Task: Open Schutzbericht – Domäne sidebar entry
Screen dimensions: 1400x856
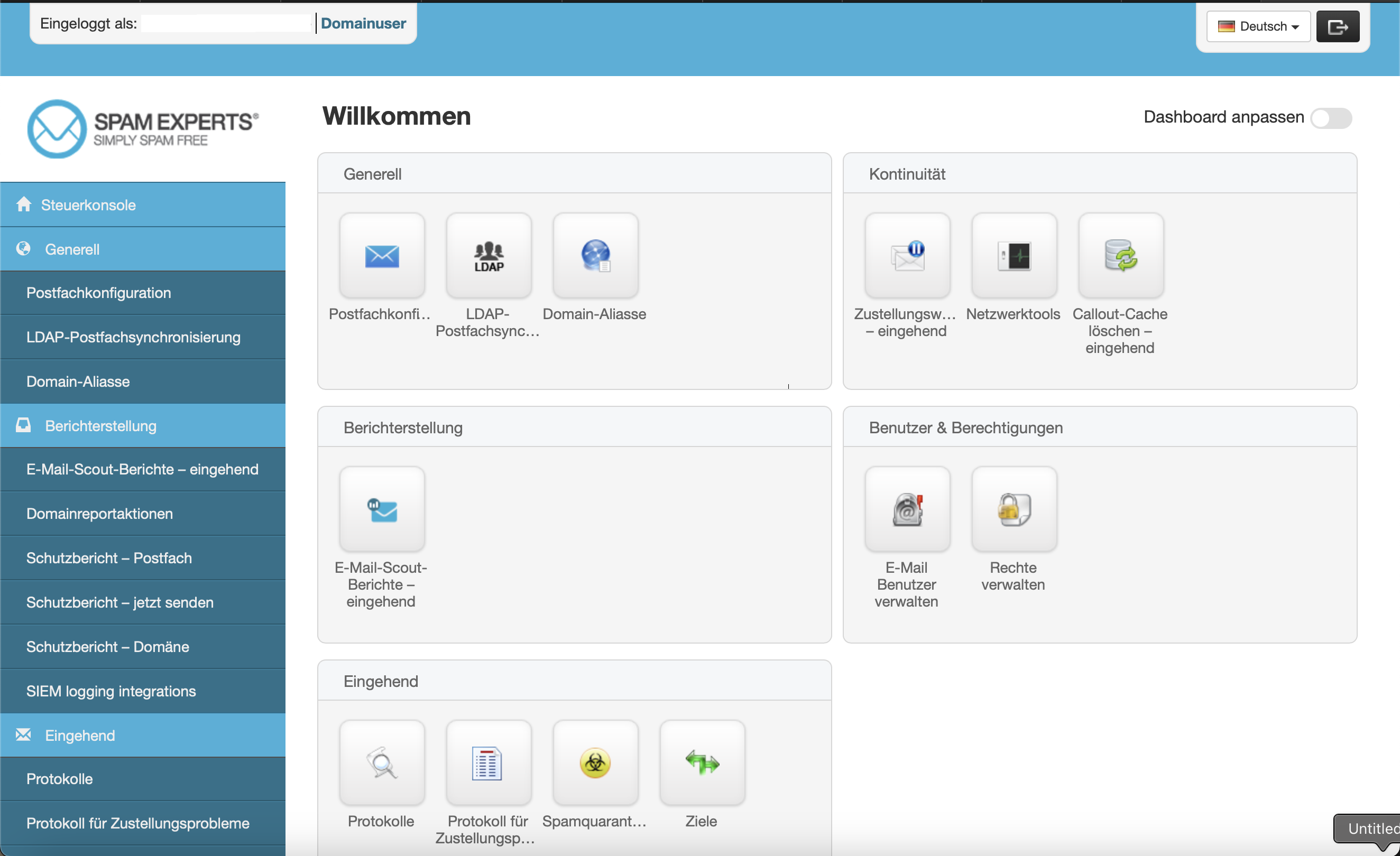Action: 107,646
